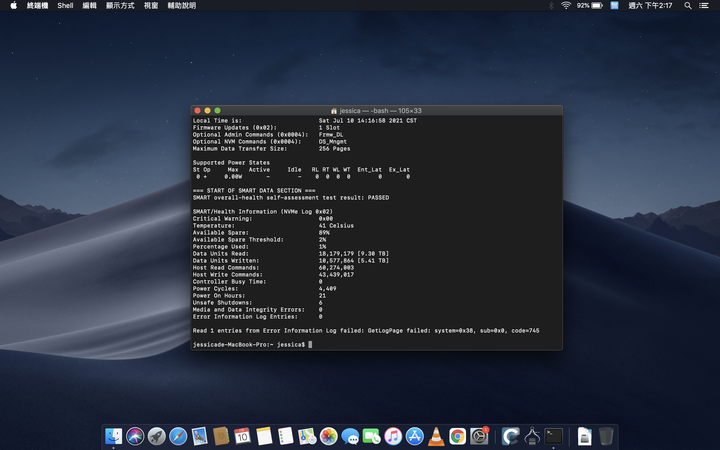The height and width of the screenshot is (450, 720).
Task: Click the Bluetooth status icon
Action: pos(551,6)
